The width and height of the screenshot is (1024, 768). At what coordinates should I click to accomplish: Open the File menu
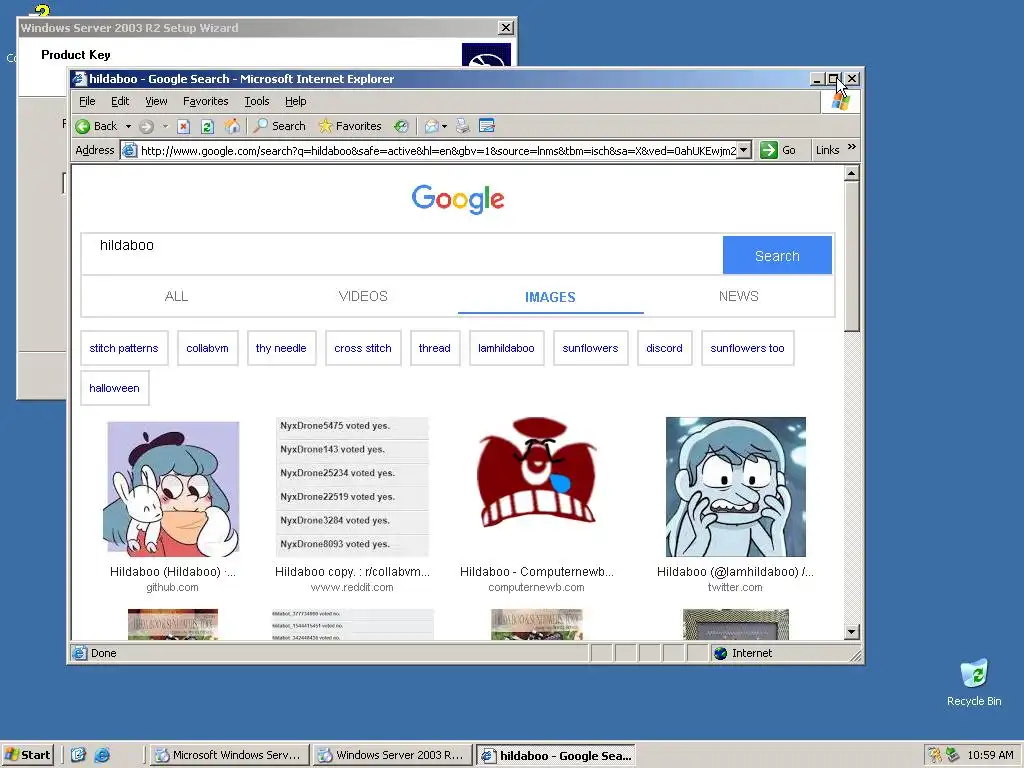pyautogui.click(x=87, y=101)
